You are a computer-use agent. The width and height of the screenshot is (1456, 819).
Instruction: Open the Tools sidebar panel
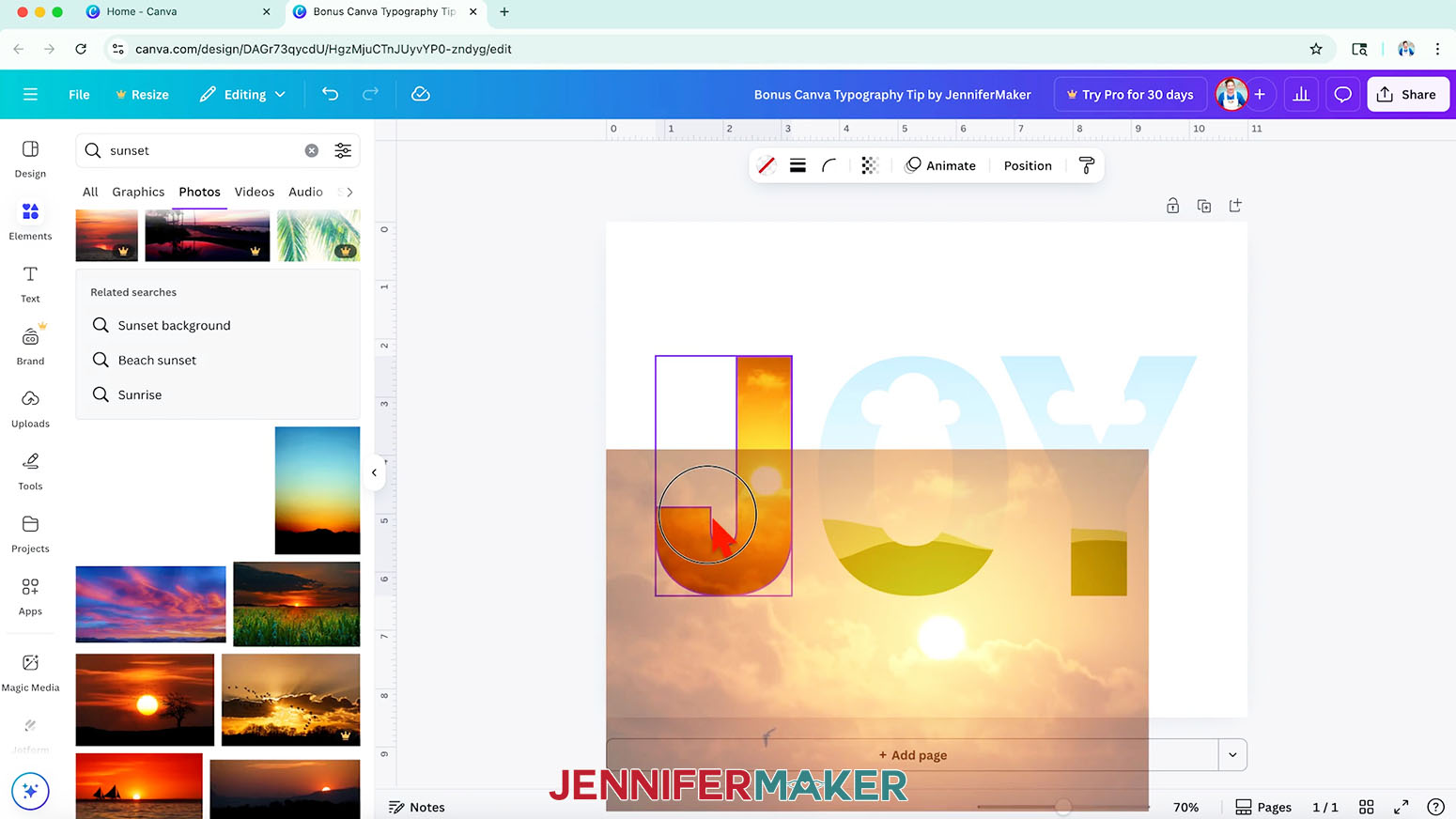pos(30,471)
